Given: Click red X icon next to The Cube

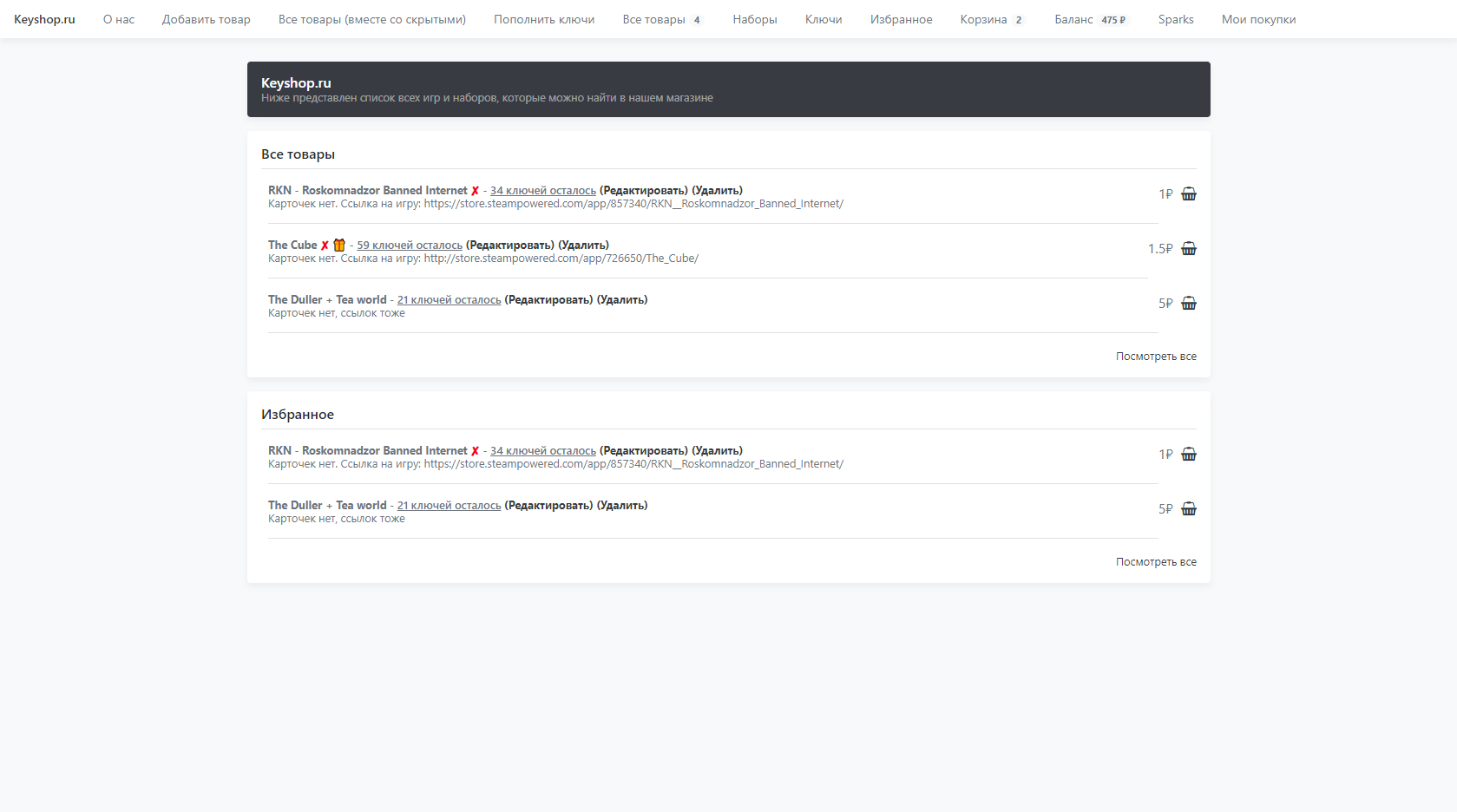Looking at the screenshot, I should click(325, 246).
